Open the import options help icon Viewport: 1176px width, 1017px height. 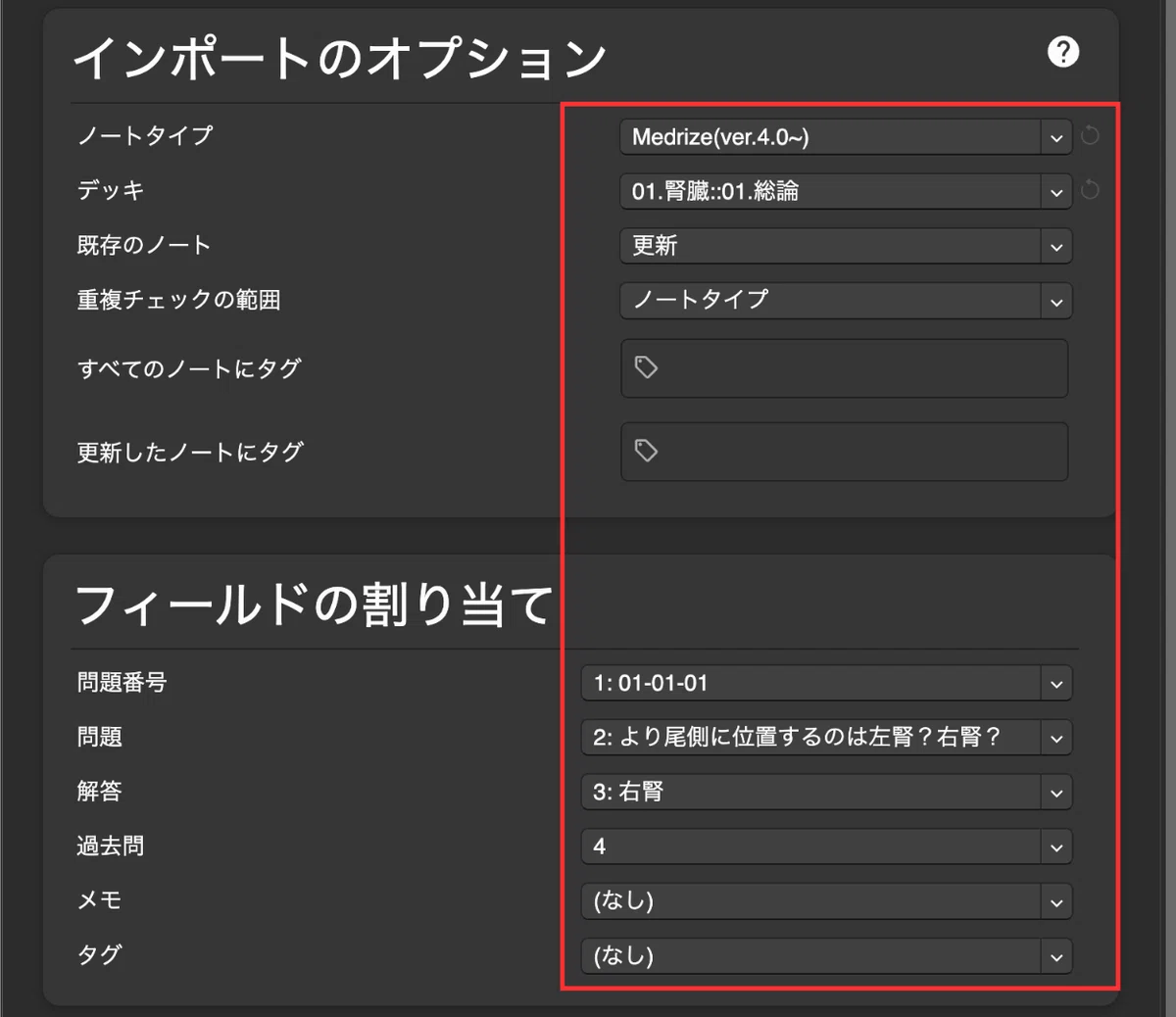pos(1063,51)
